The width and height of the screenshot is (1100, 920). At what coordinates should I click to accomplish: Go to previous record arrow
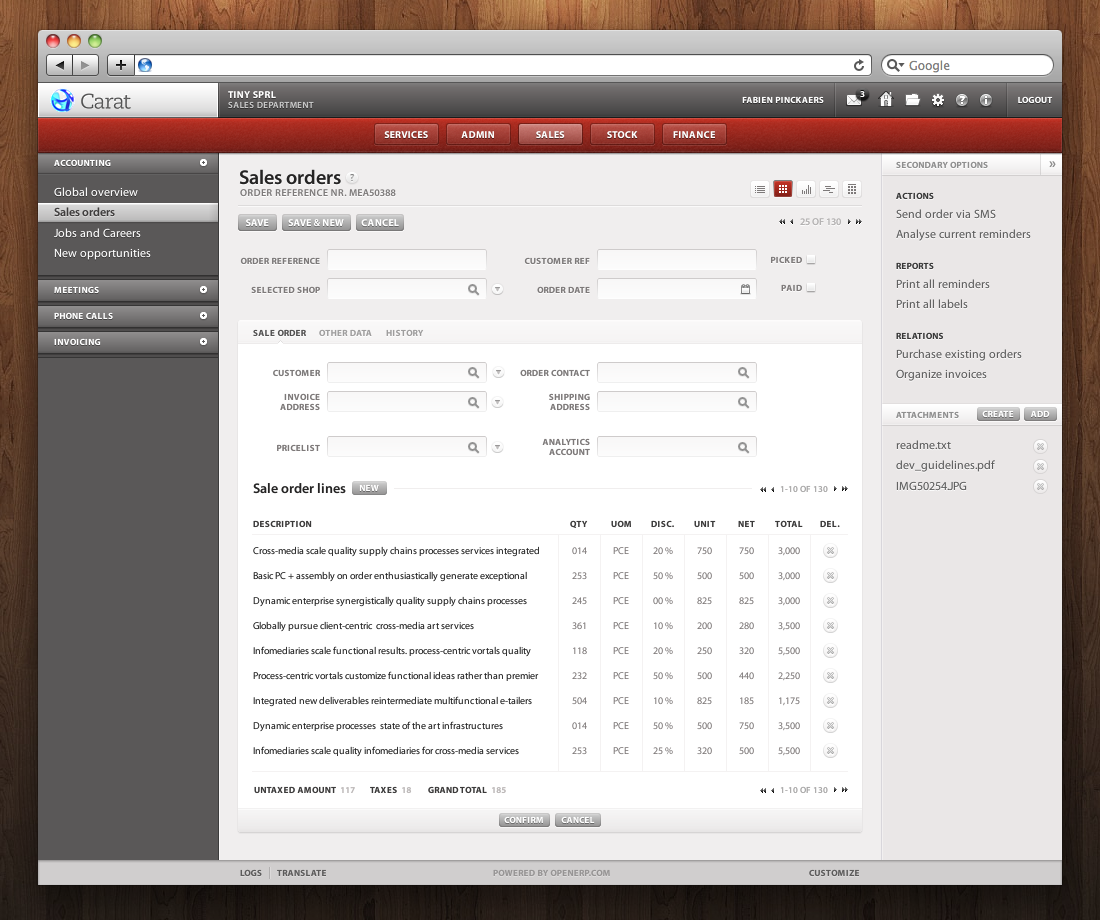tap(791, 222)
